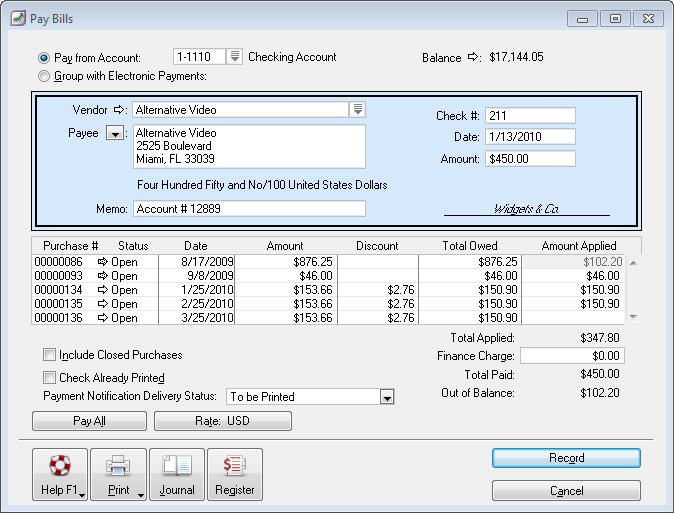Click the Record button
674x513 pixels.
coord(566,458)
